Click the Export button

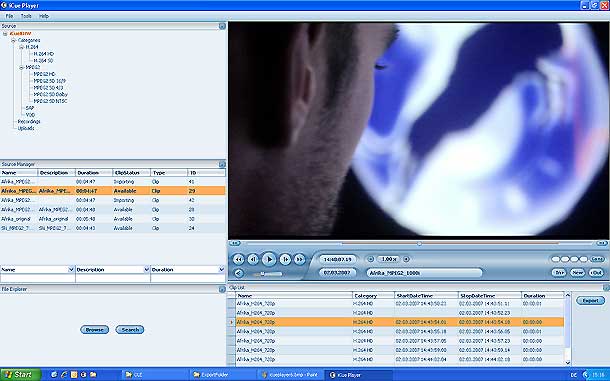pyautogui.click(x=590, y=300)
